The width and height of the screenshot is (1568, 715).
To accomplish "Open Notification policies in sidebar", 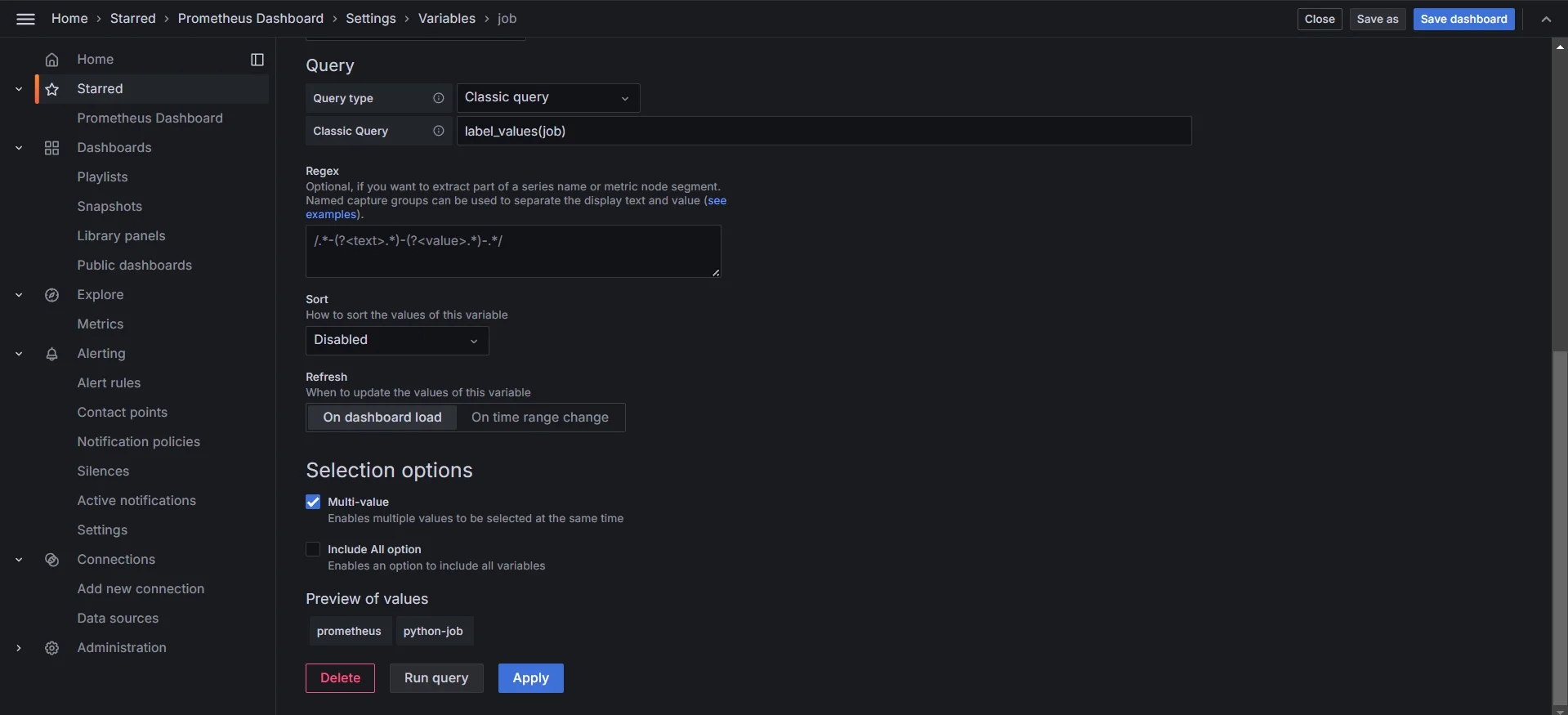I will 139,442.
